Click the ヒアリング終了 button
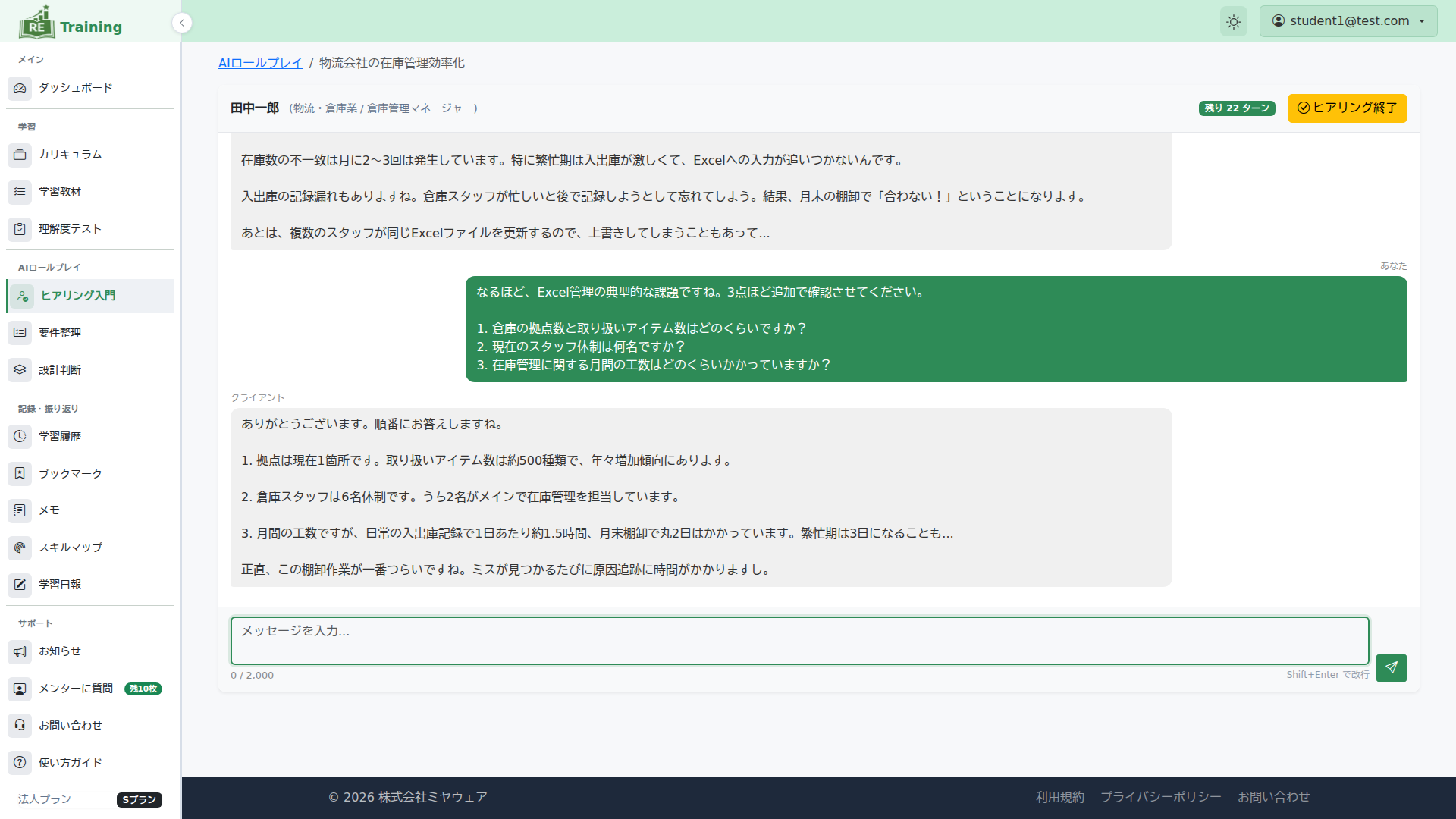The width and height of the screenshot is (1456, 819). coord(1347,108)
